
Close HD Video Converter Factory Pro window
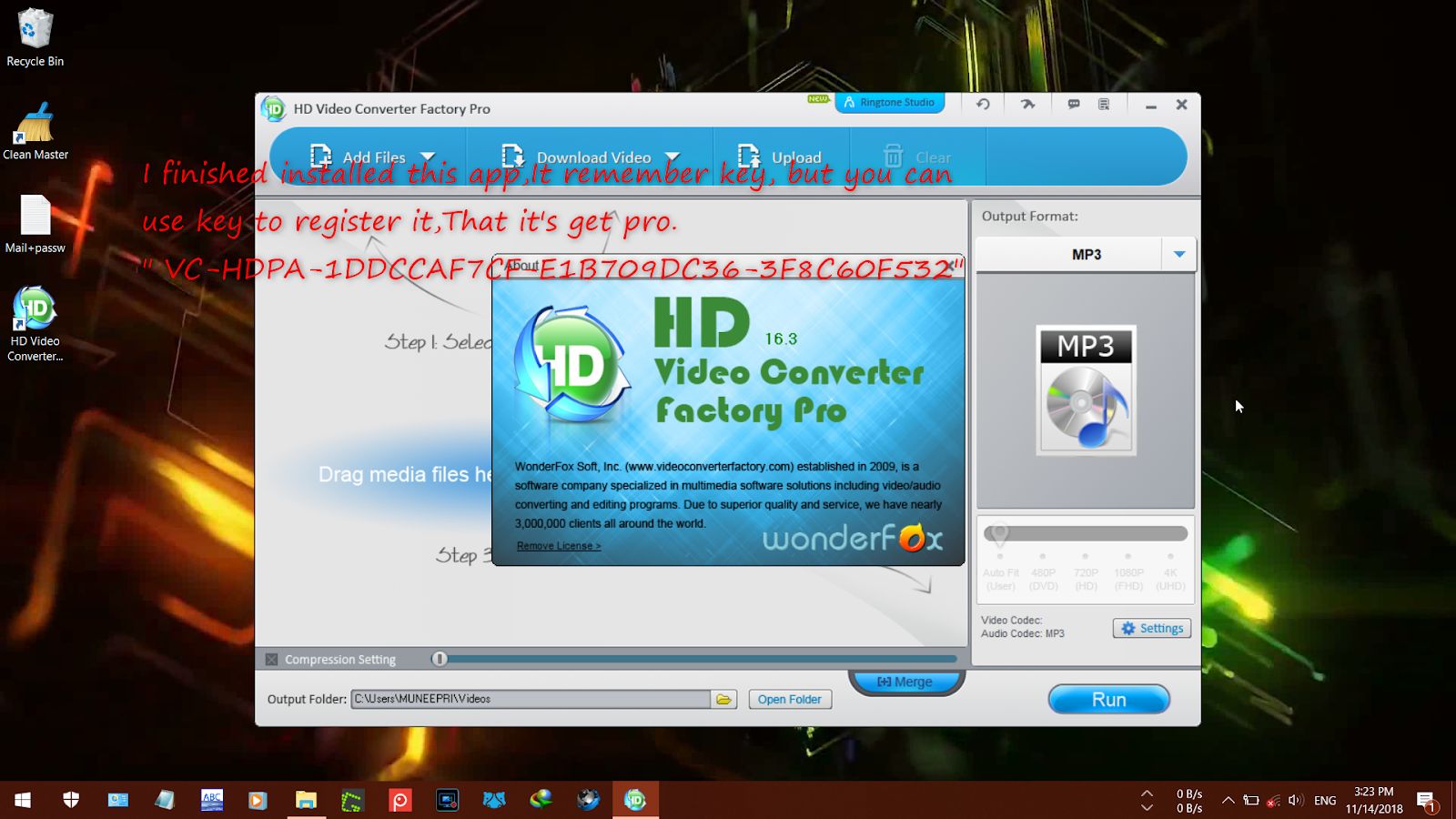pyautogui.click(x=1181, y=105)
